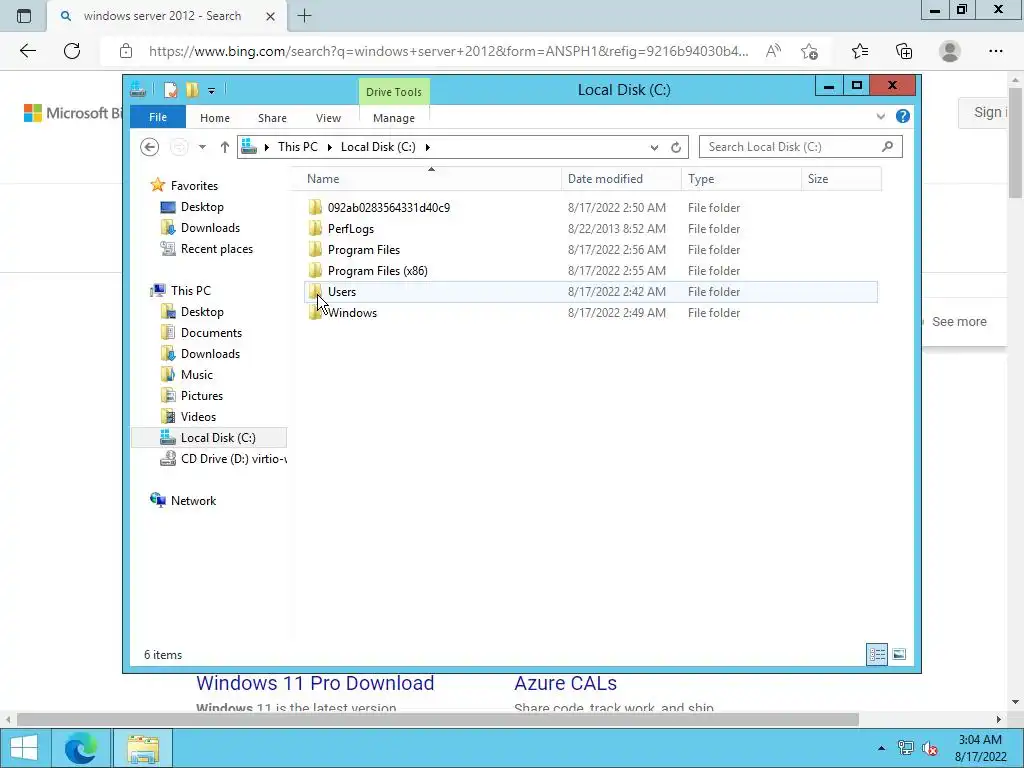Click Edge browser back button
Screen dimensions: 1024x768
click(27, 51)
